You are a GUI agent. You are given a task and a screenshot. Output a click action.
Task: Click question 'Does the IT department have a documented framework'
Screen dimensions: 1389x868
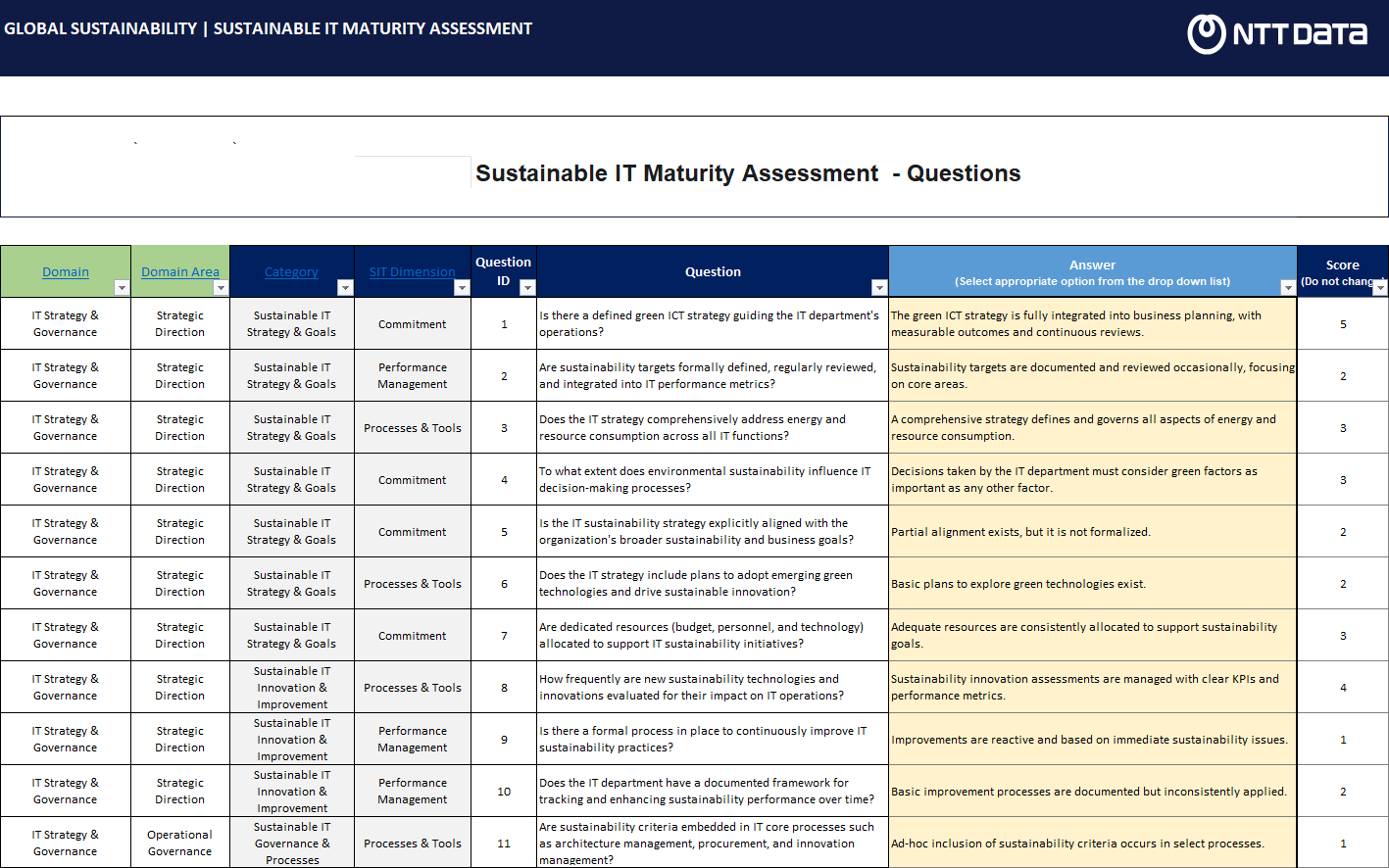[x=713, y=791]
